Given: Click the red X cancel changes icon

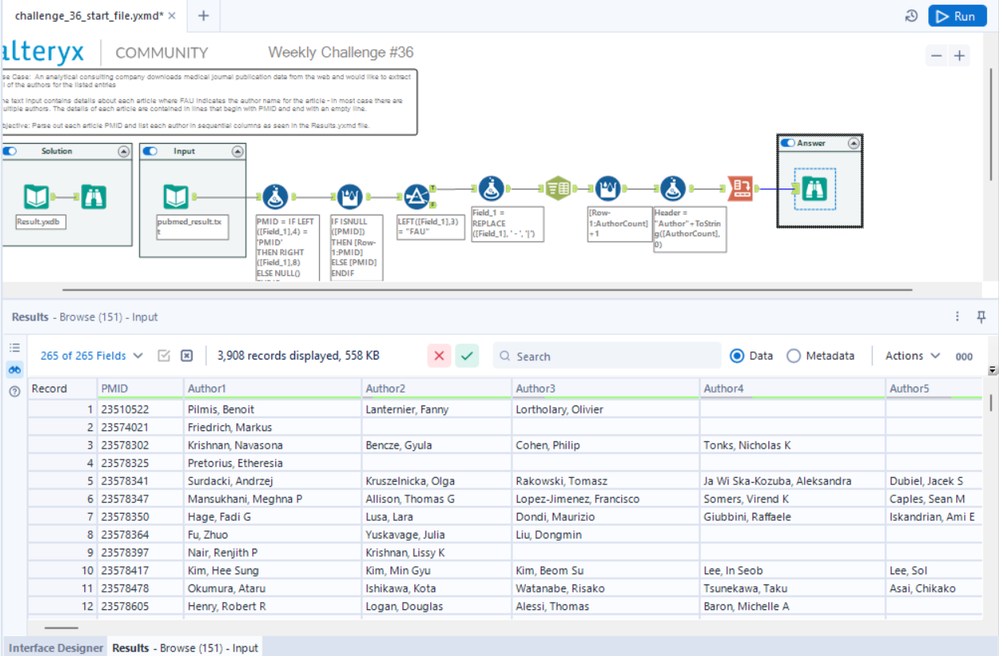Looking at the screenshot, I should coord(438,356).
